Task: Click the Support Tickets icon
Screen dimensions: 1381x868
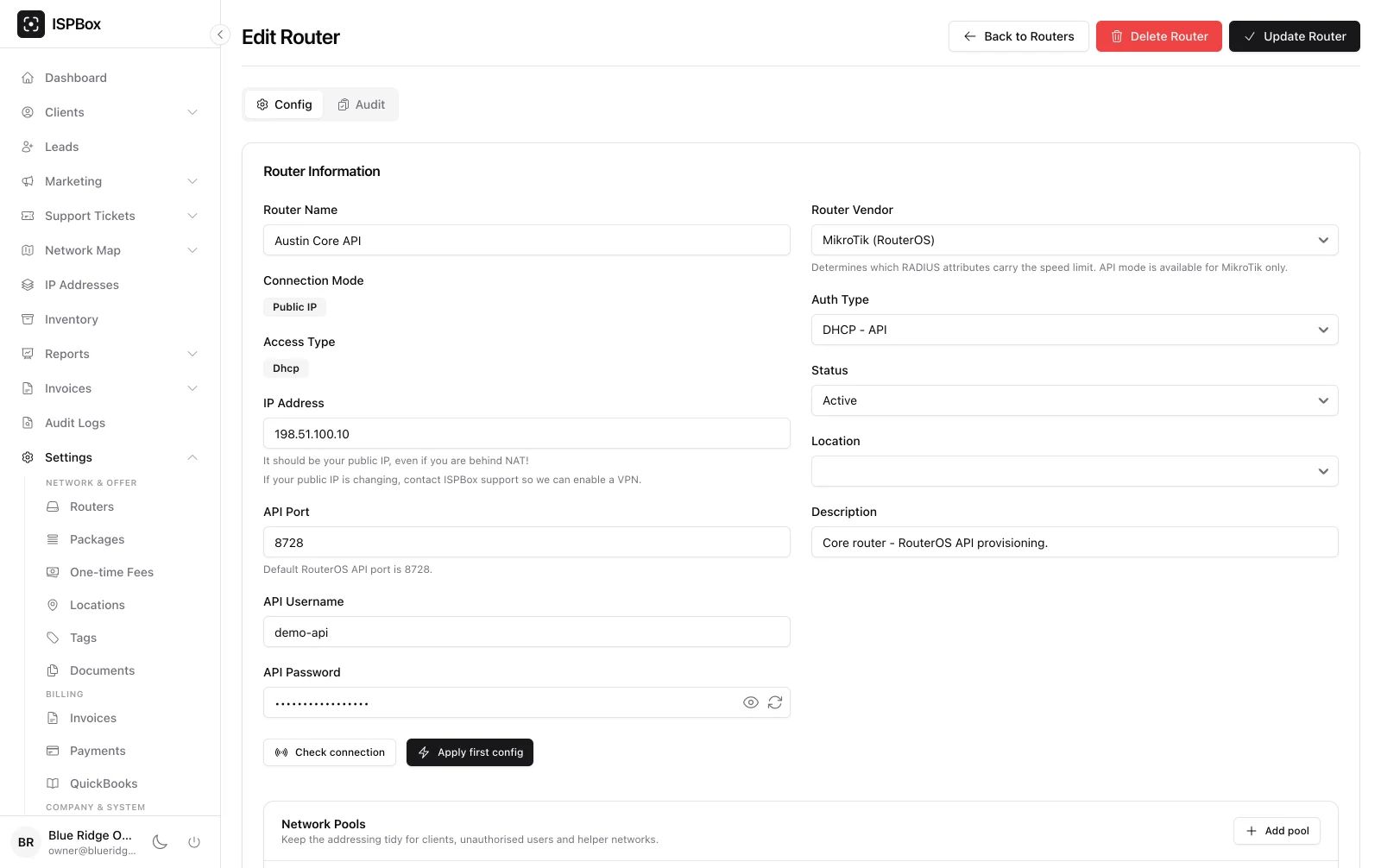Action: click(28, 216)
